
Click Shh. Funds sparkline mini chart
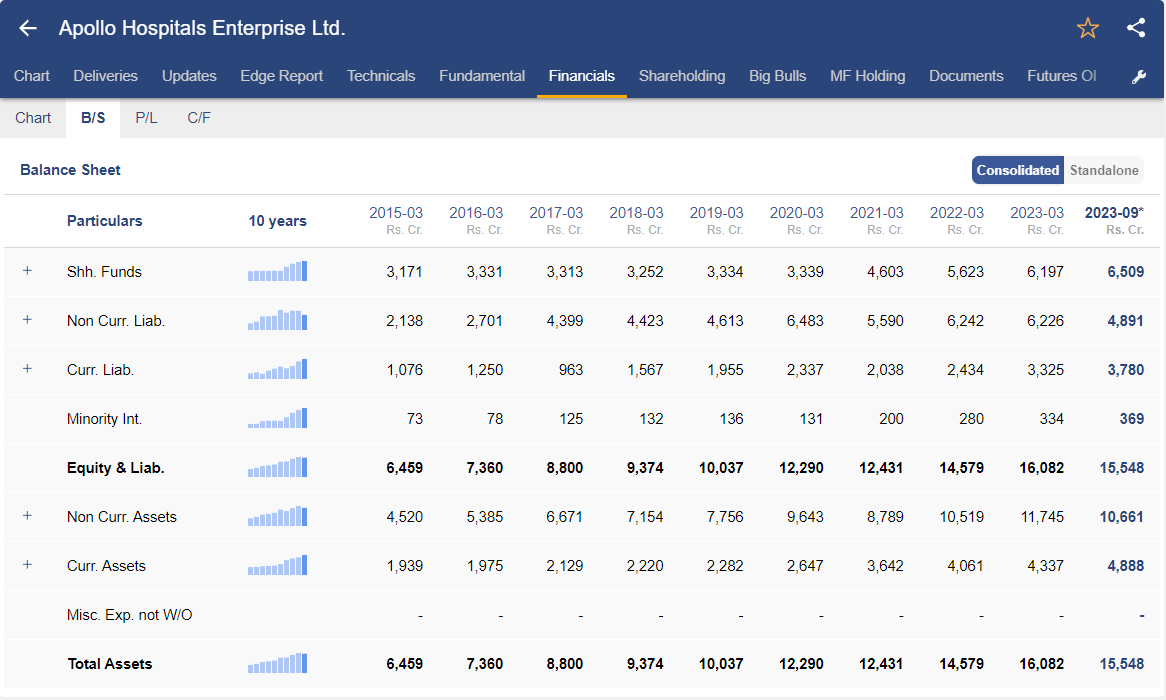[277, 272]
